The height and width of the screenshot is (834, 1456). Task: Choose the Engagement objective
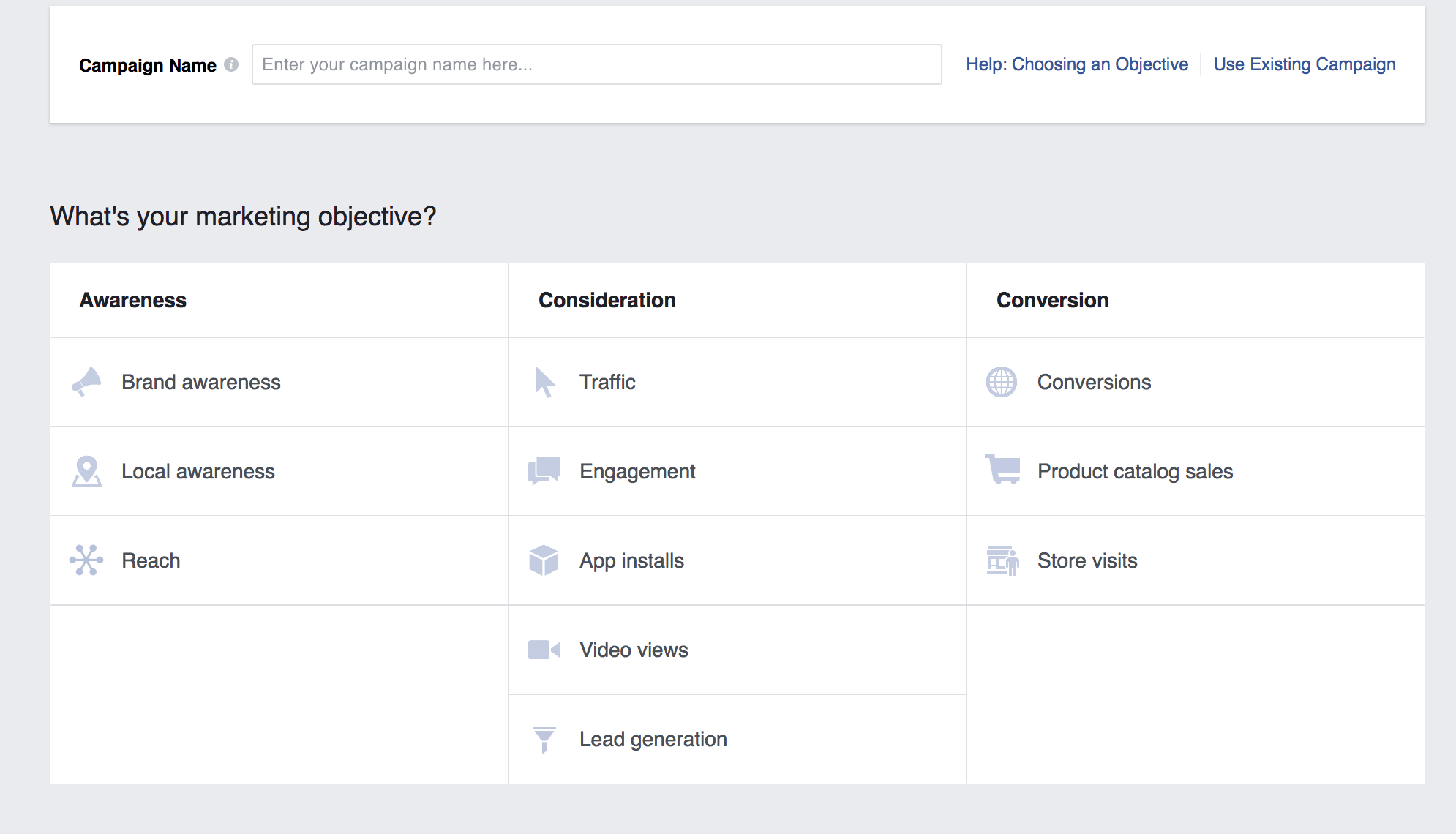tap(738, 471)
